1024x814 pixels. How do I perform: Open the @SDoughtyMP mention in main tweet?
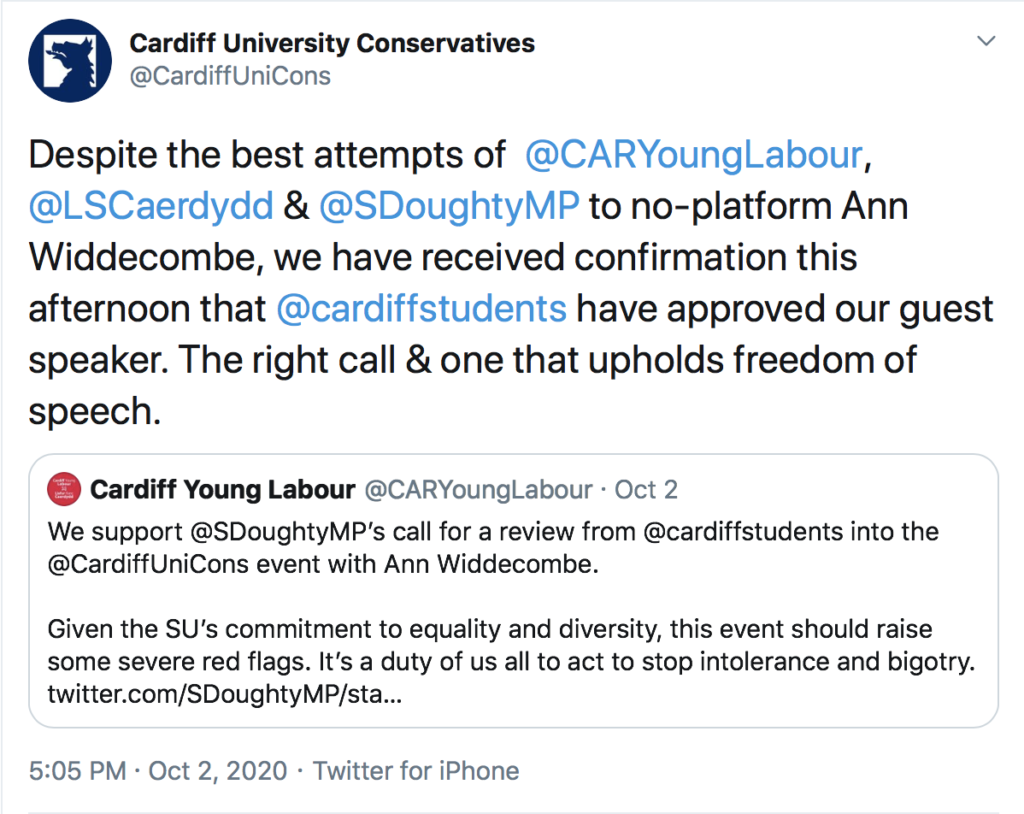pos(449,206)
